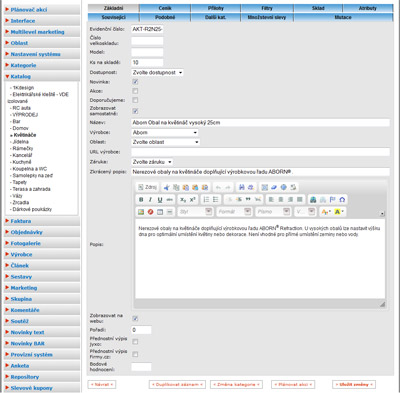Click the Undo arrow in editor toolbar
400x393 pixels.
pyautogui.click(x=218, y=187)
